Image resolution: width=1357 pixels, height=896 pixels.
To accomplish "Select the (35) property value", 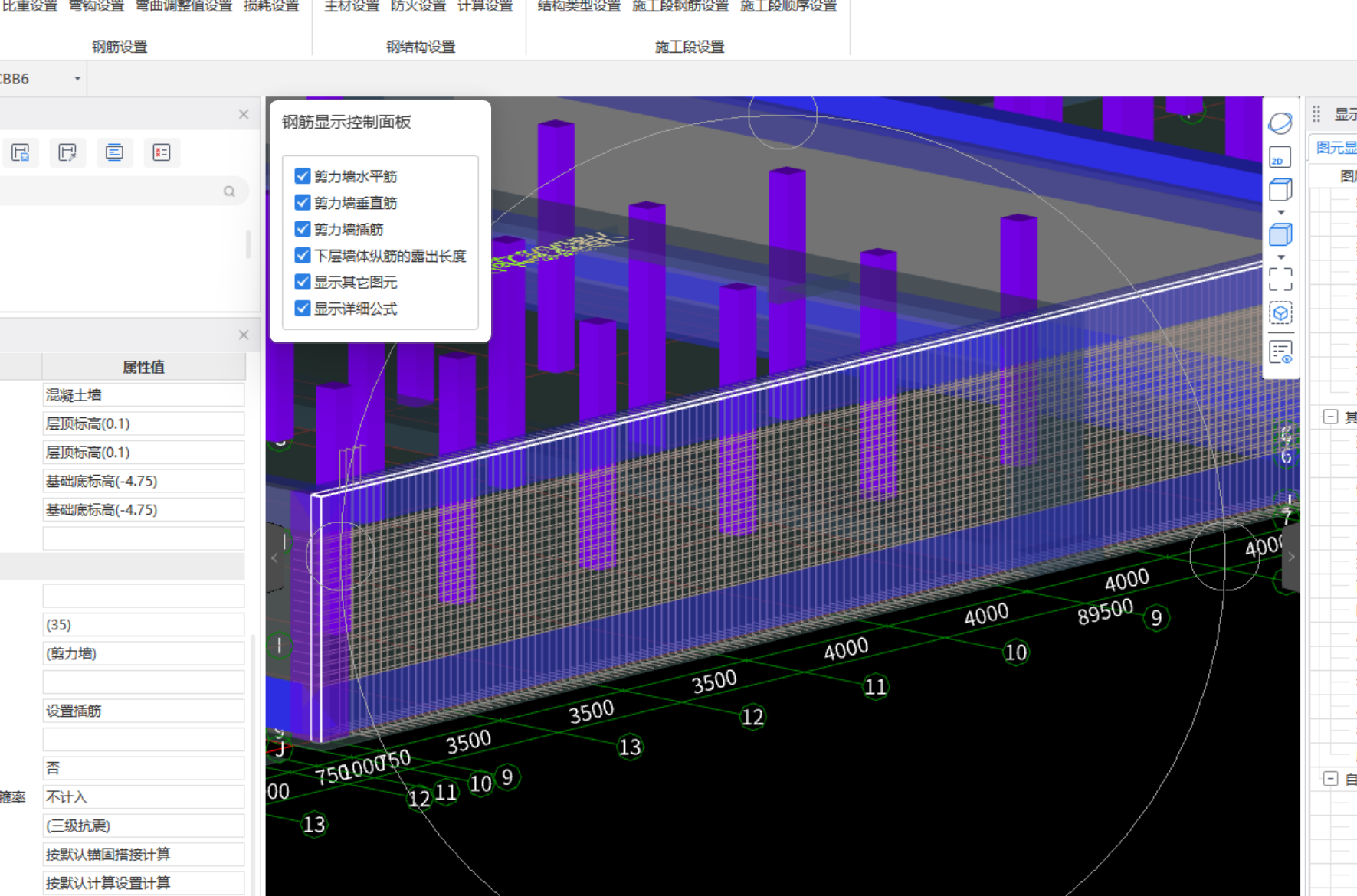I will [x=143, y=625].
